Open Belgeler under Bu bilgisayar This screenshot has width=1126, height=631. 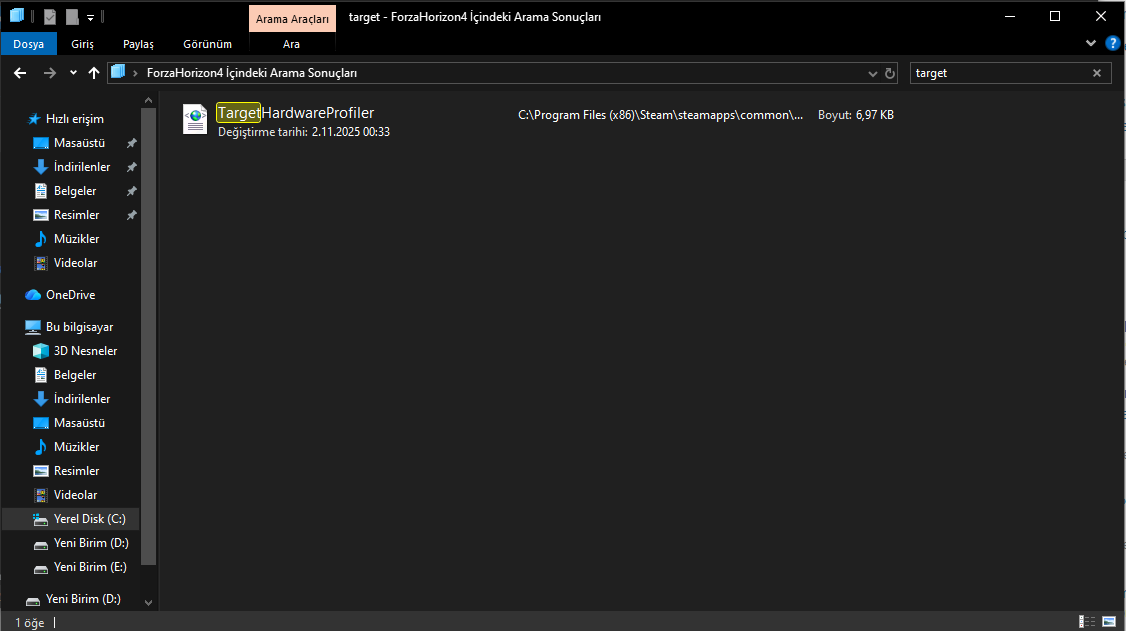click(75, 375)
